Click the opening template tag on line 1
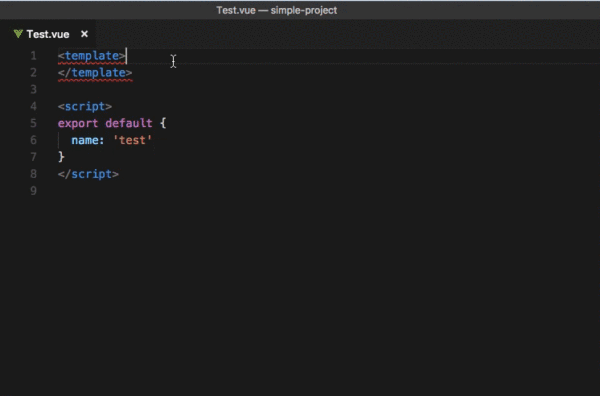Viewport: 600px width, 396px height. (x=92, y=56)
